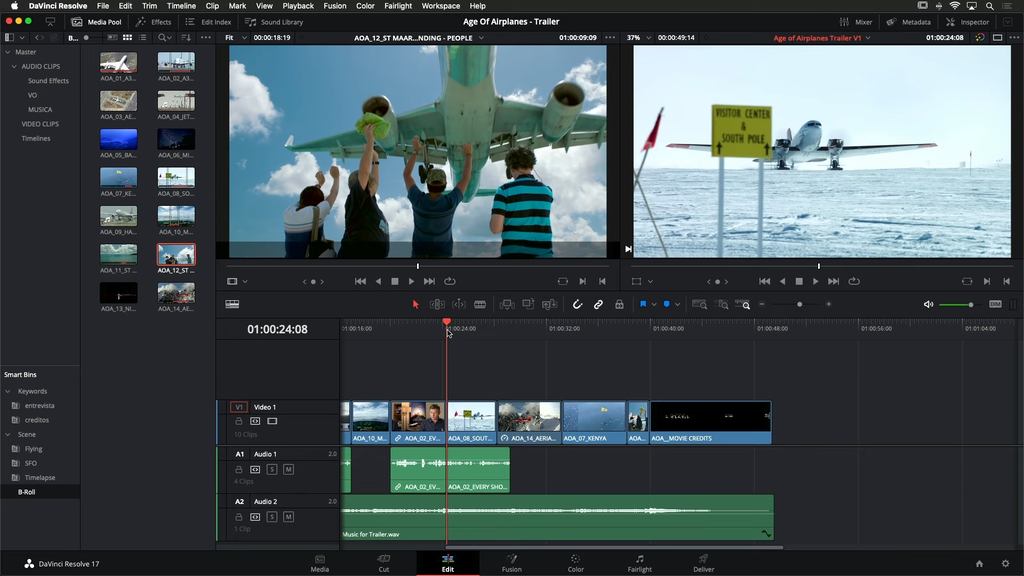This screenshot has height=576, width=1024.
Task: Mute the Audio 1 track
Action: 289,470
